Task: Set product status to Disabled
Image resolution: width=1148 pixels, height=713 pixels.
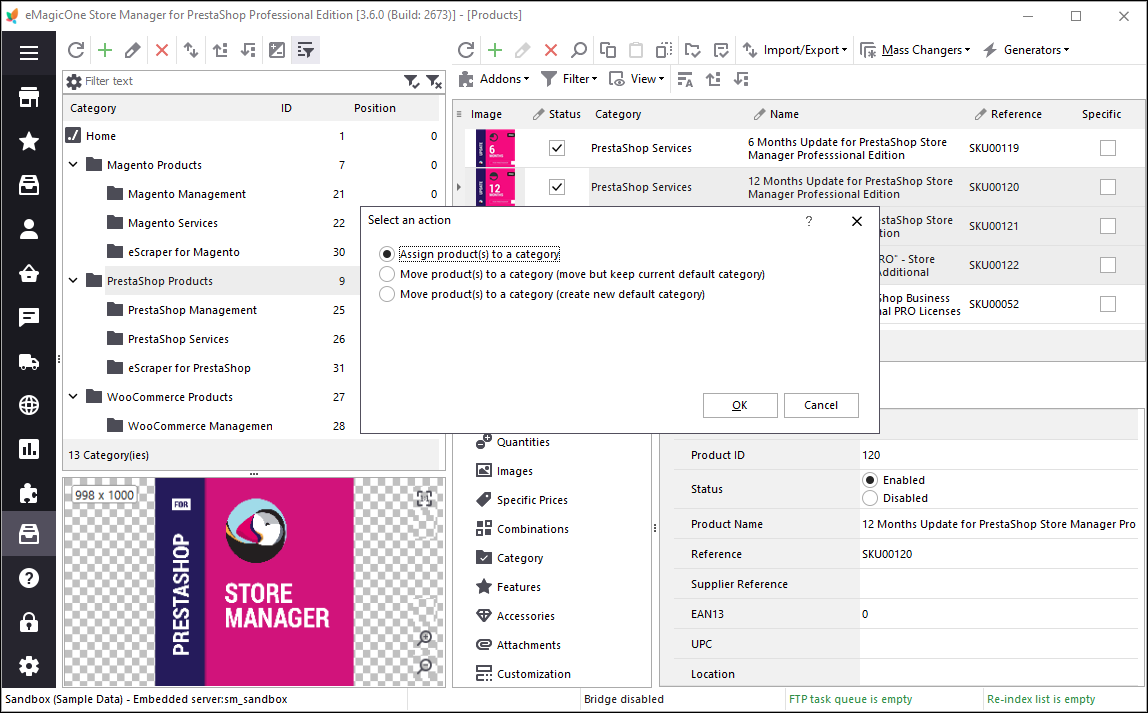Action: 870,498
